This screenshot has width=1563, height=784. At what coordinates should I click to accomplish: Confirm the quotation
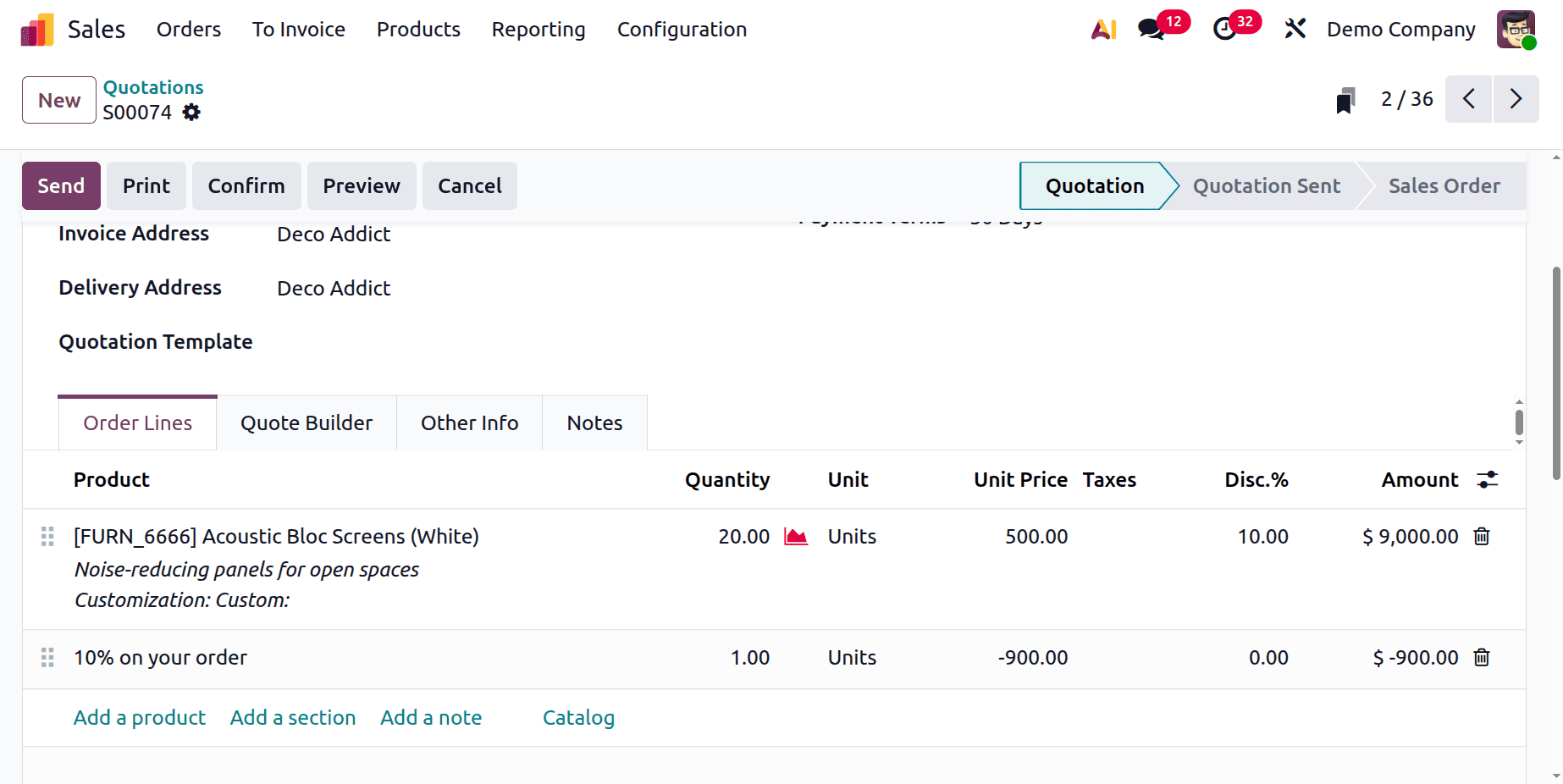tap(246, 185)
